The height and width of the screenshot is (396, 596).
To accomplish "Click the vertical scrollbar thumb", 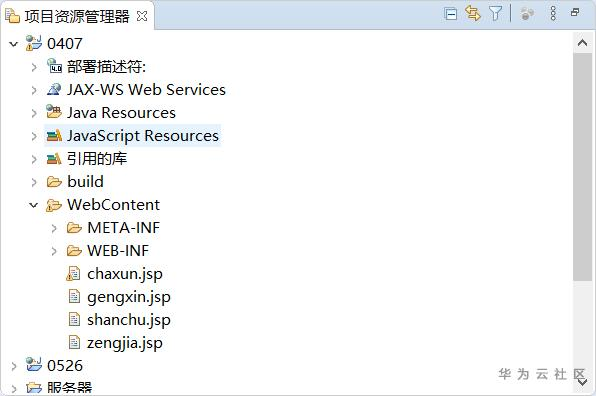I will tap(582, 167).
